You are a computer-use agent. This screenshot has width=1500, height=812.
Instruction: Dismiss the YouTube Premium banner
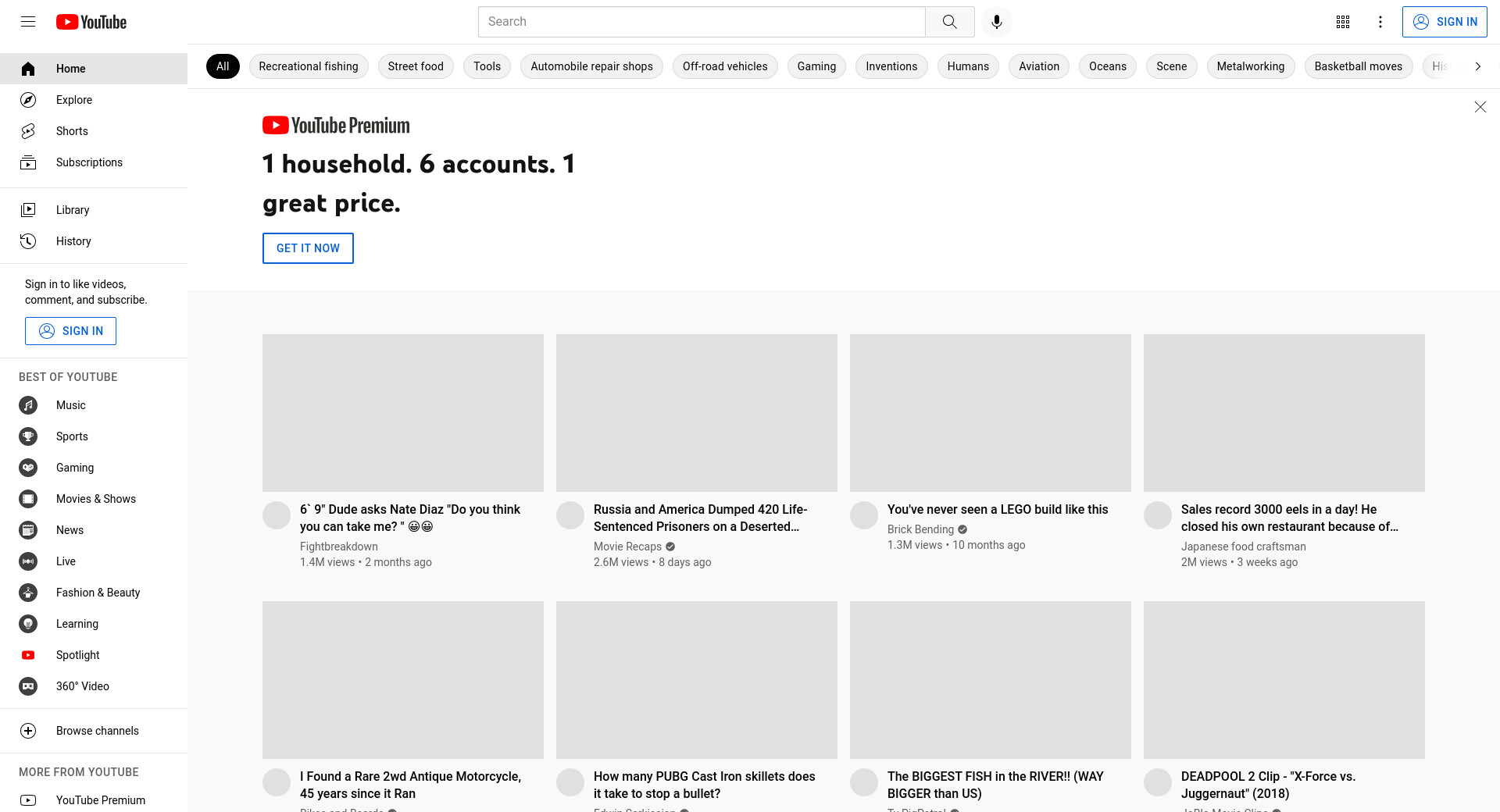(1480, 107)
